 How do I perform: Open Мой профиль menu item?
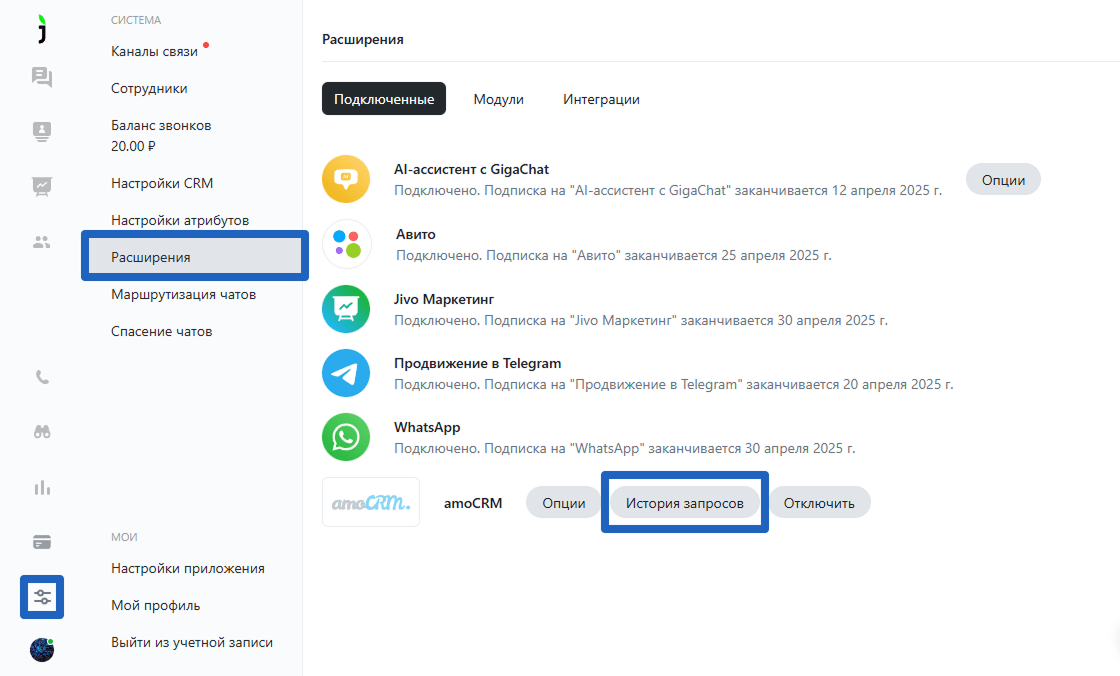156,606
